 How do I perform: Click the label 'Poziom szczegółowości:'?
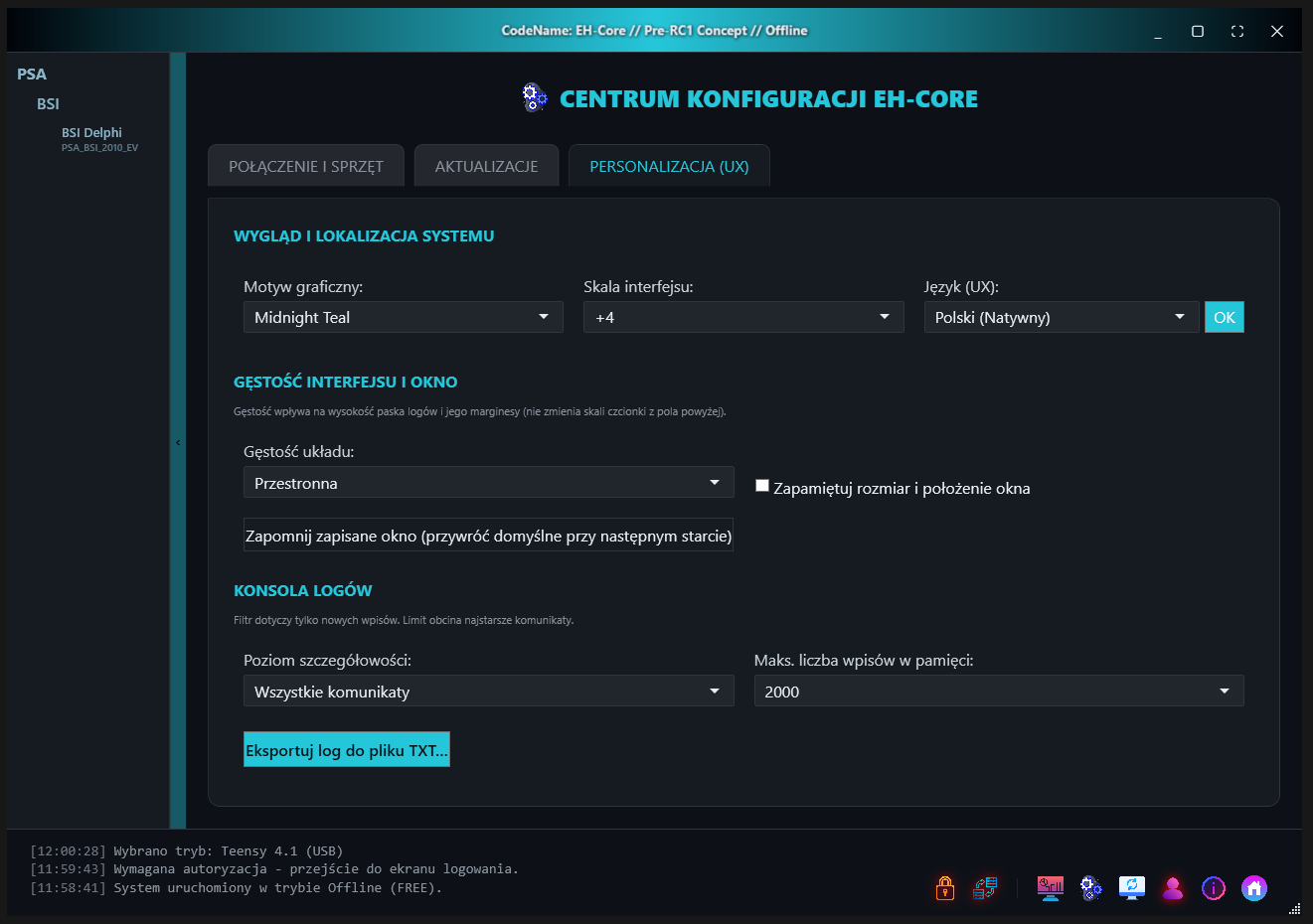point(327,660)
